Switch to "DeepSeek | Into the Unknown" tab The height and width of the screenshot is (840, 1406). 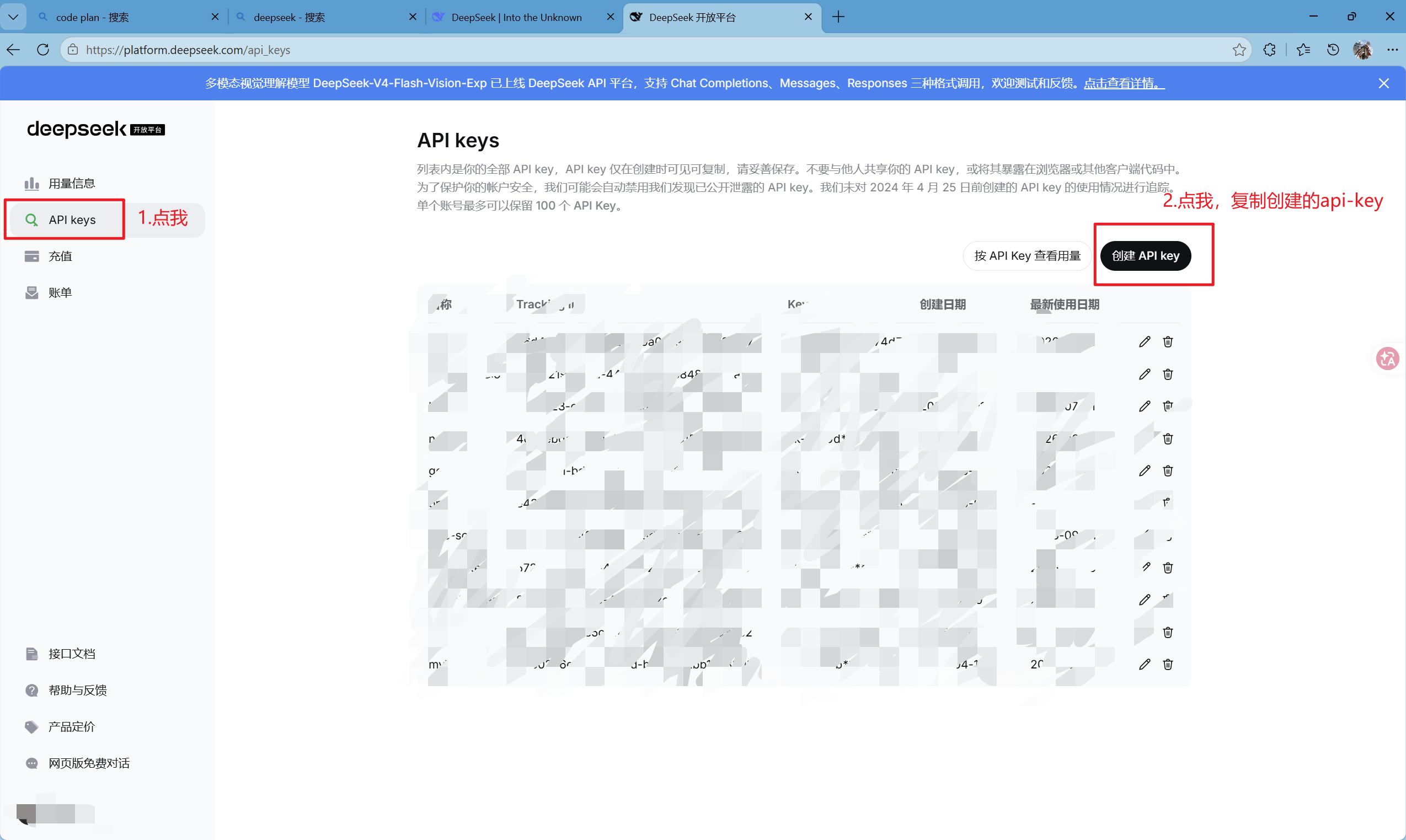pyautogui.click(x=523, y=17)
